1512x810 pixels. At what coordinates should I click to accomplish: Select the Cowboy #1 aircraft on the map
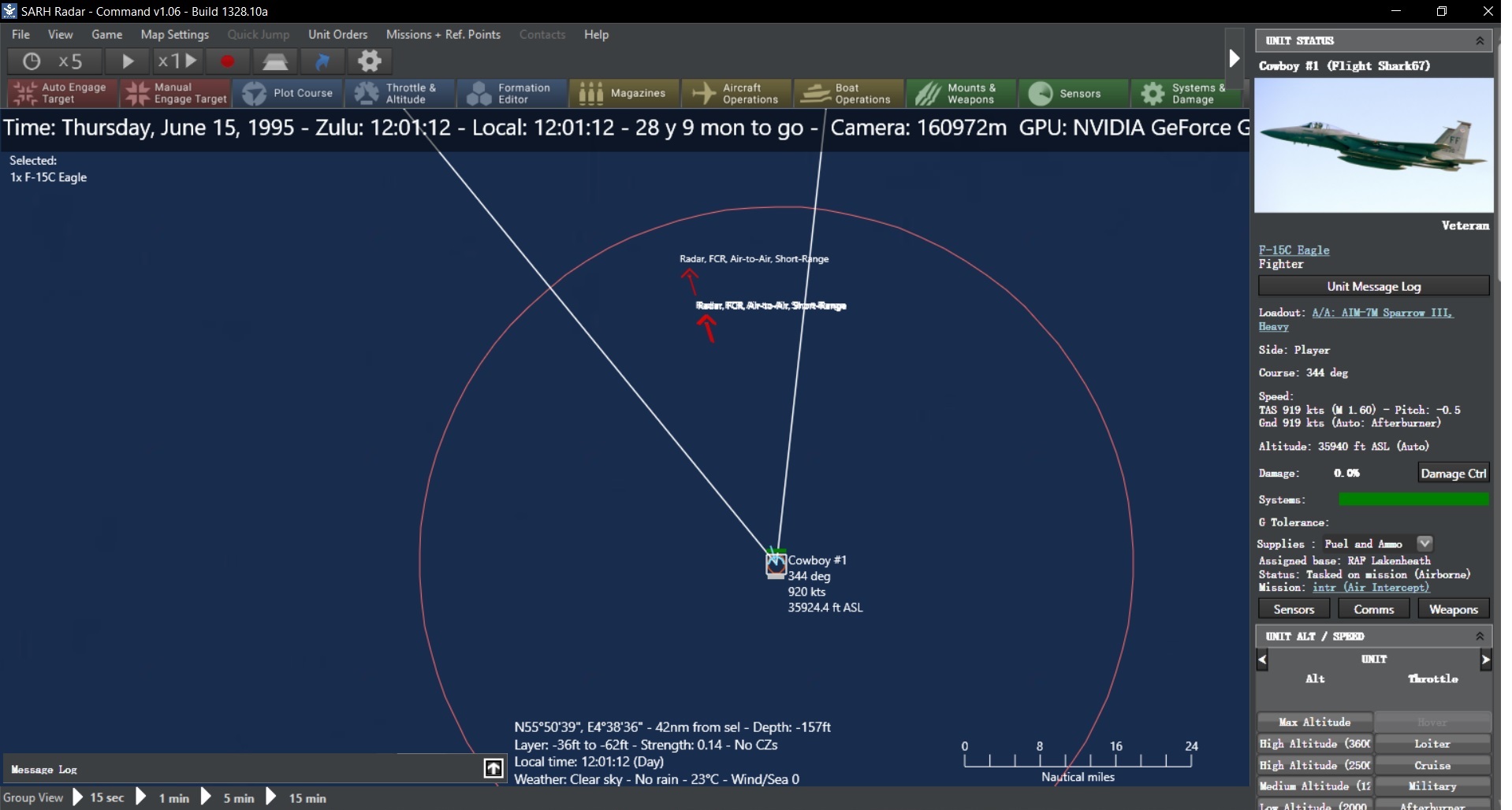776,564
